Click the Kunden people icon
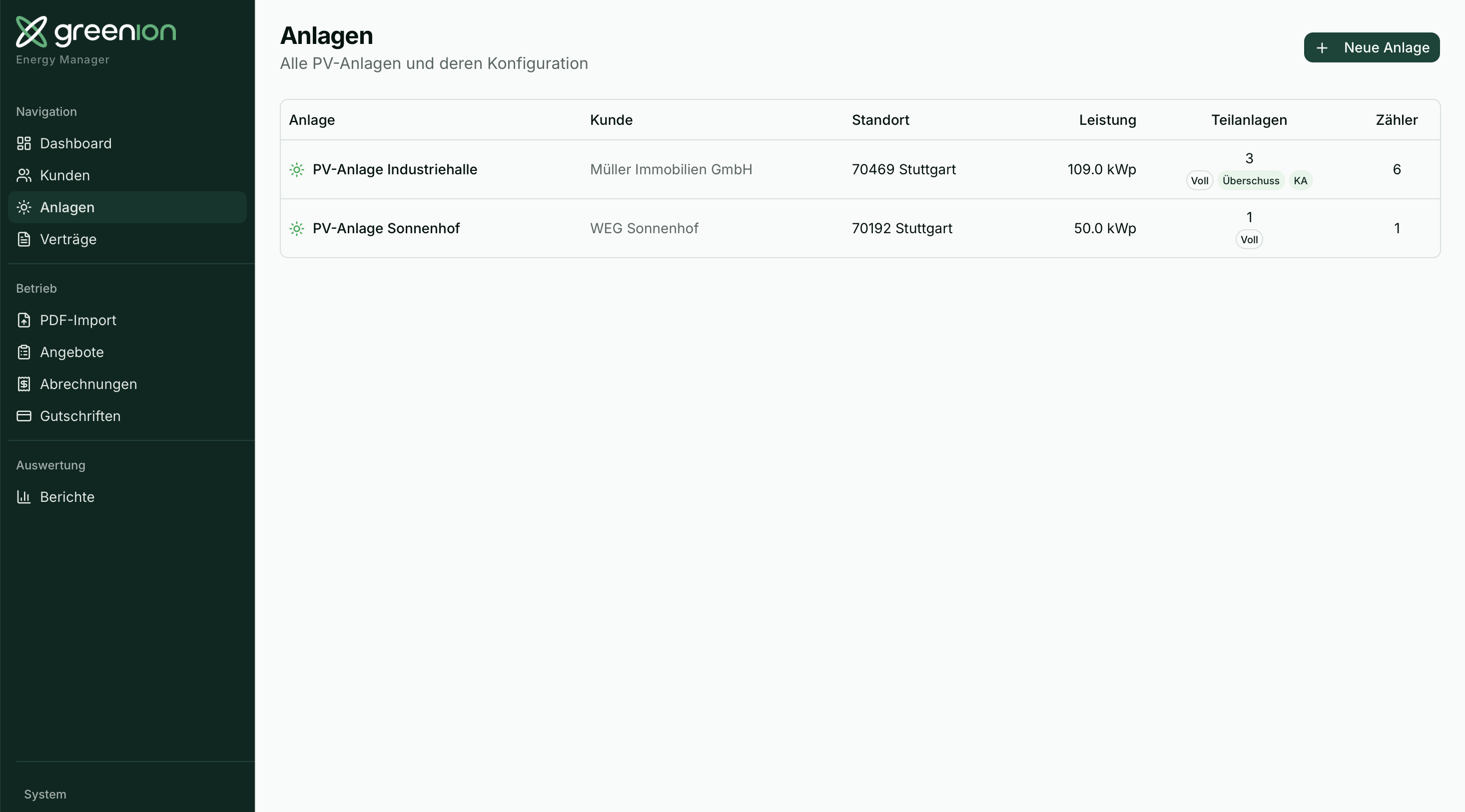The image size is (1465, 812). click(x=24, y=175)
